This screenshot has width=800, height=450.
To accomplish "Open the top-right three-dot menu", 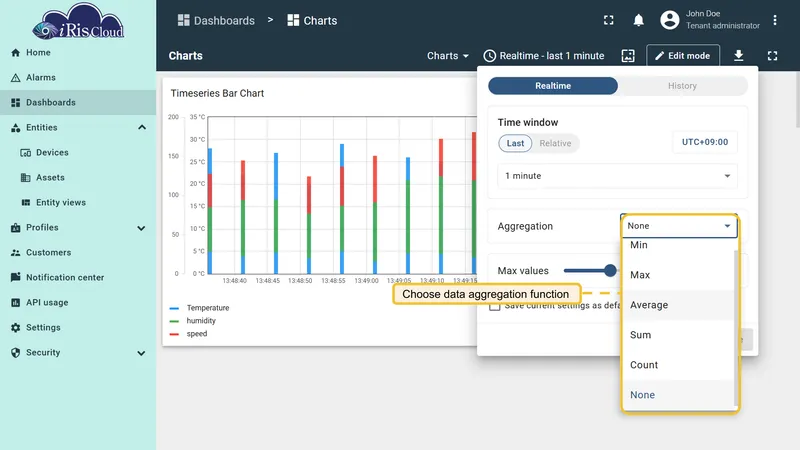I will [x=775, y=20].
